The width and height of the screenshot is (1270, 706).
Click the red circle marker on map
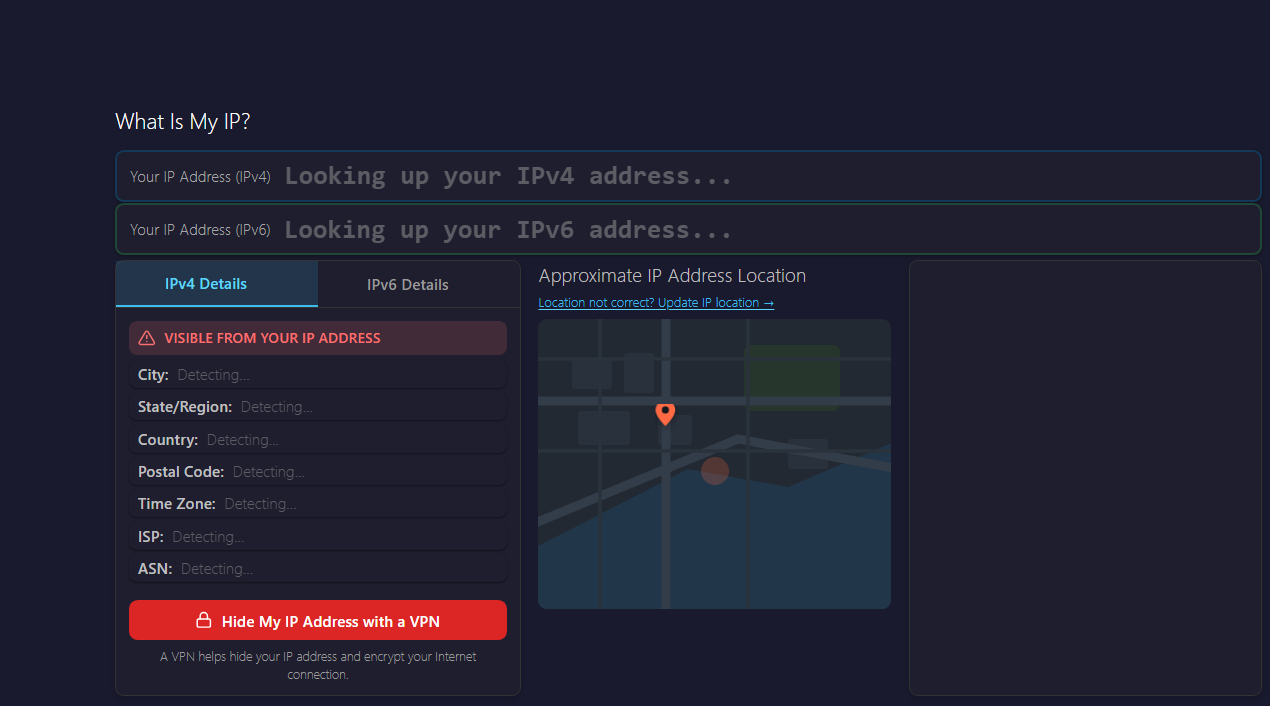pos(714,471)
